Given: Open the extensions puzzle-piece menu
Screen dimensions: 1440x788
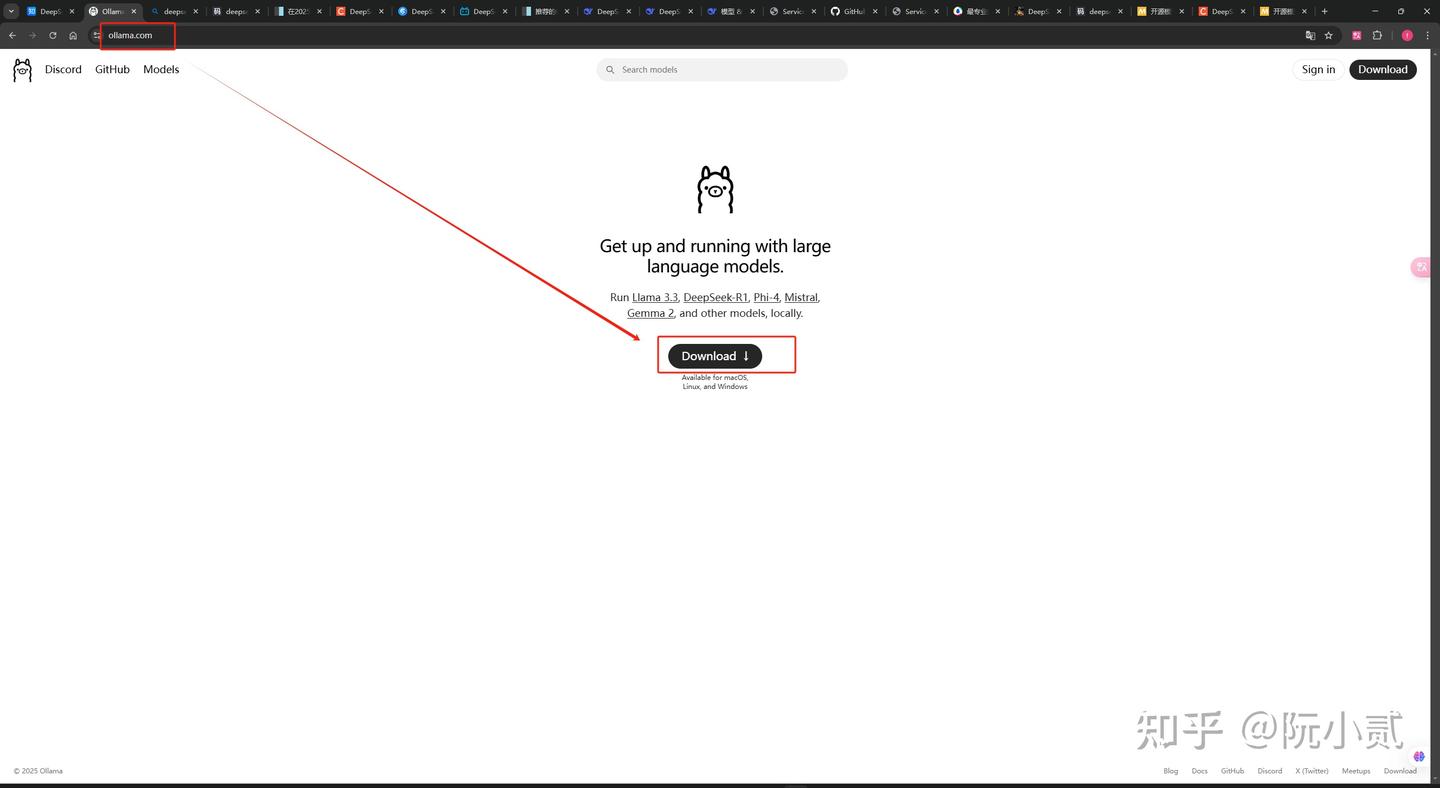Looking at the screenshot, I should tap(1377, 35).
